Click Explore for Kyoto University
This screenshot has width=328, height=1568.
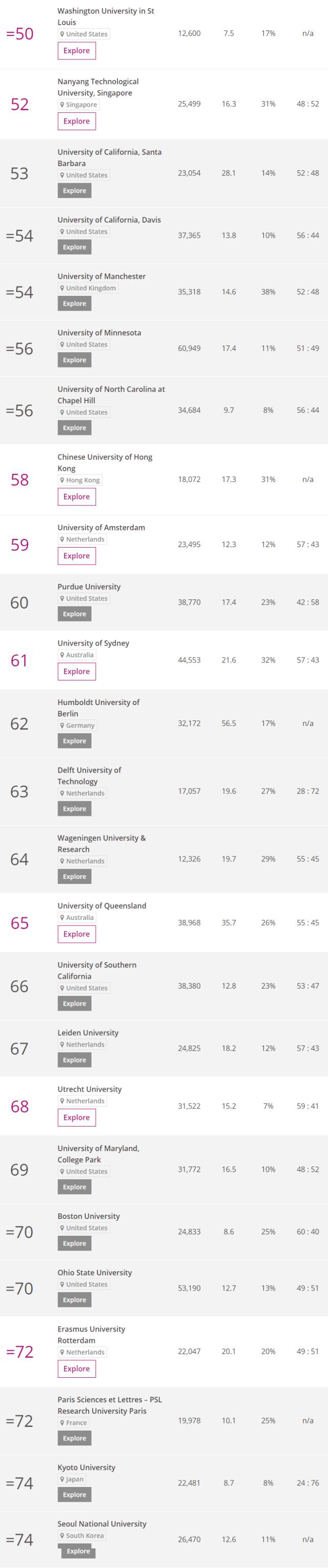(74, 1495)
